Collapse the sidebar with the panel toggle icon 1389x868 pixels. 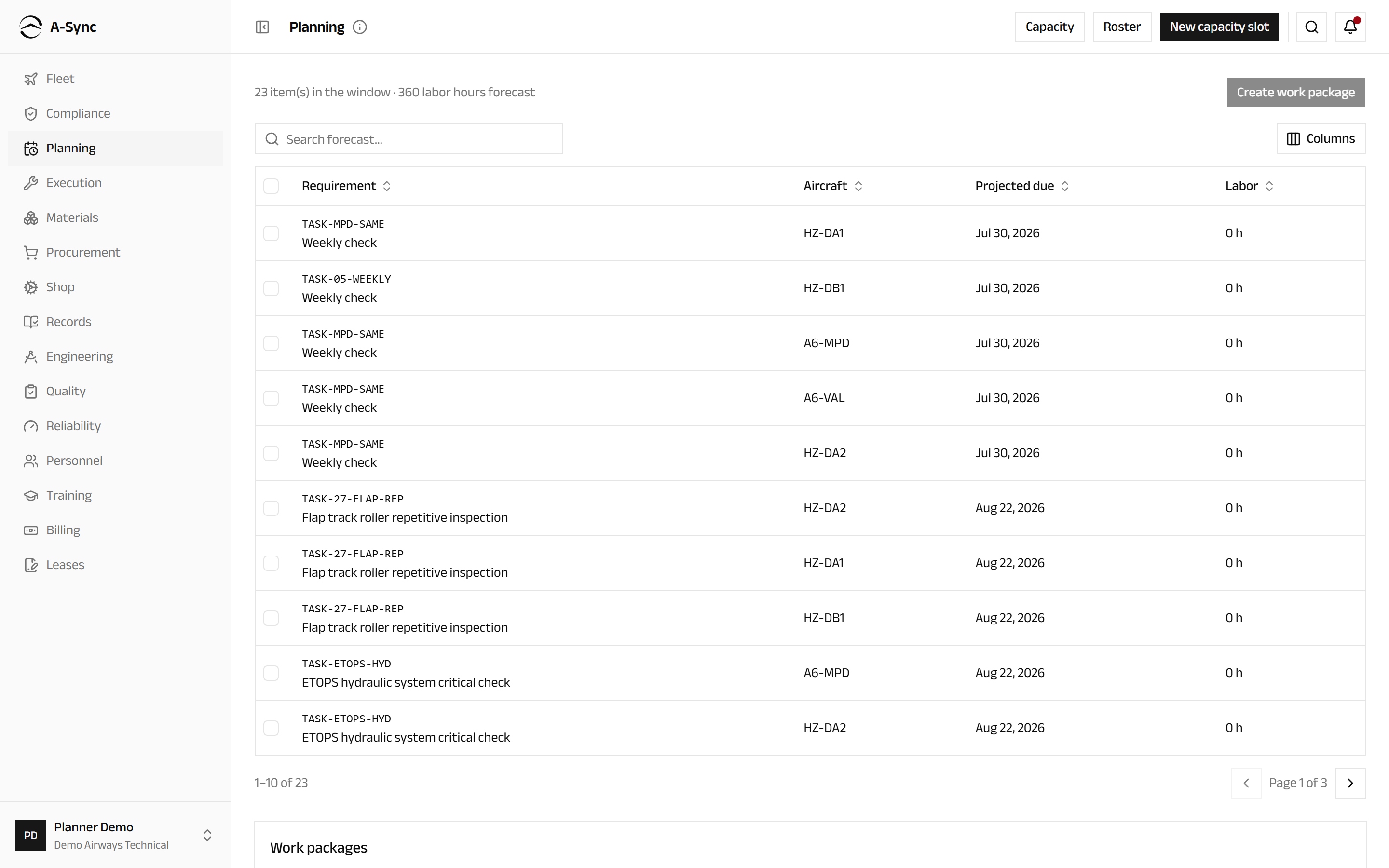[262, 27]
